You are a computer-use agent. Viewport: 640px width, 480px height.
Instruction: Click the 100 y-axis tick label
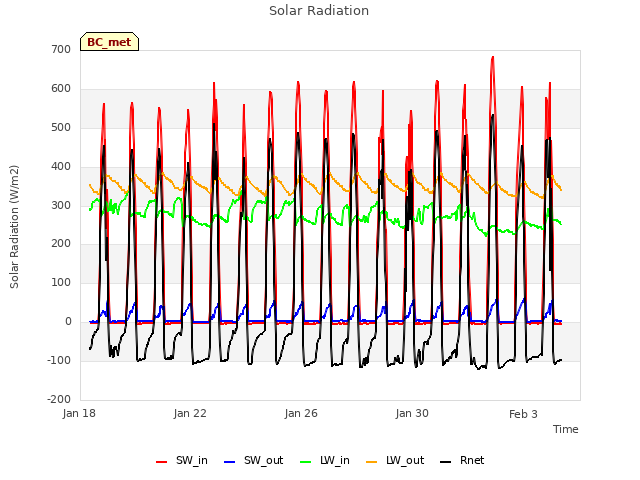coord(61,282)
